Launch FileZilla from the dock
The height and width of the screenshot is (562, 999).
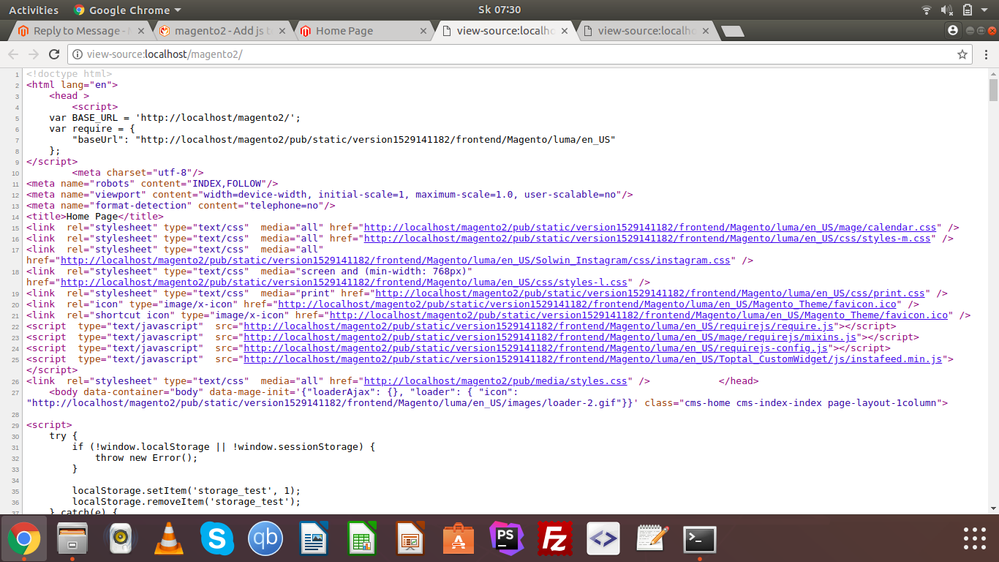click(x=555, y=539)
